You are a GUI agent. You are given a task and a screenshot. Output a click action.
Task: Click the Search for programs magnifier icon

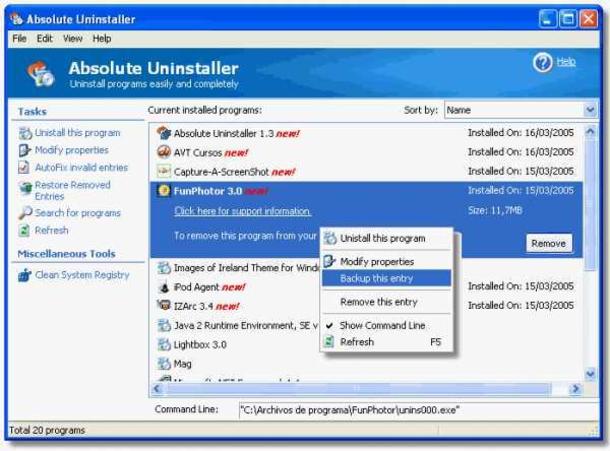25,212
